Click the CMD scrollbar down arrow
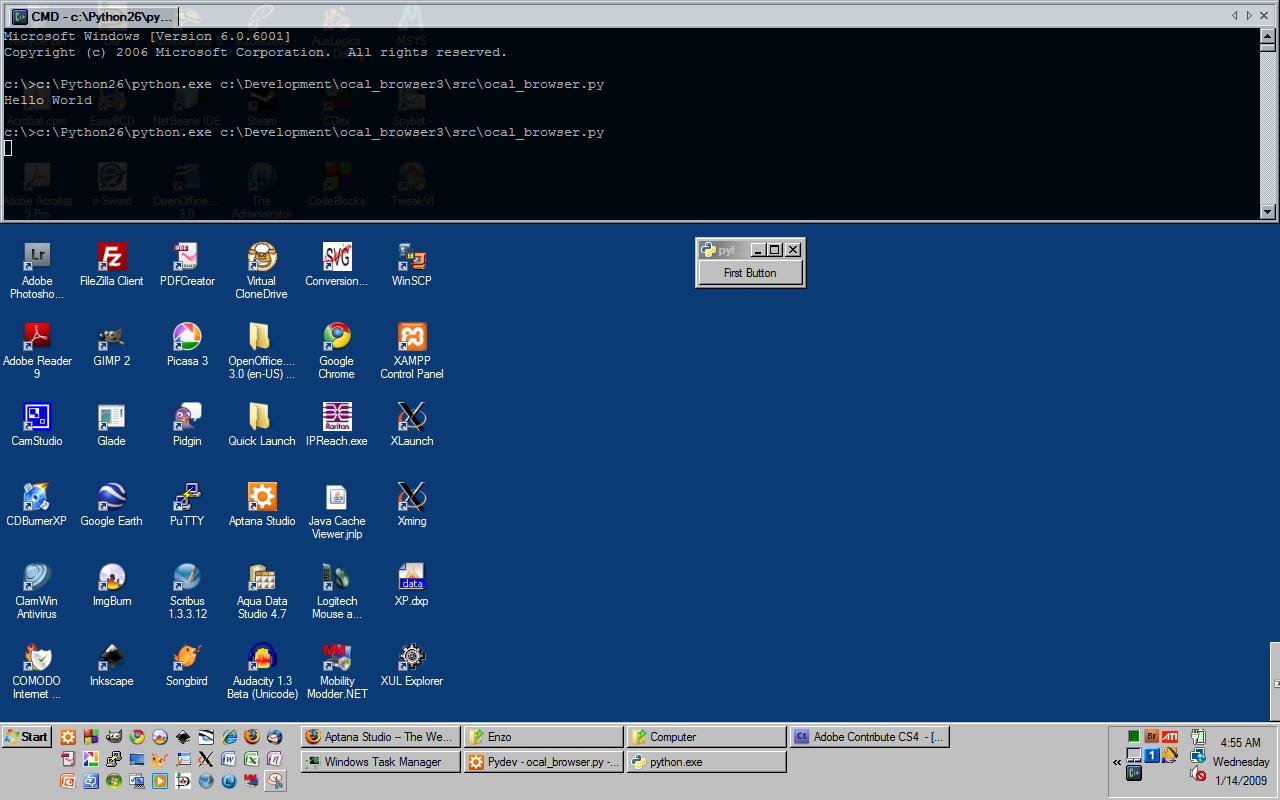The width and height of the screenshot is (1280, 800). (x=1268, y=212)
